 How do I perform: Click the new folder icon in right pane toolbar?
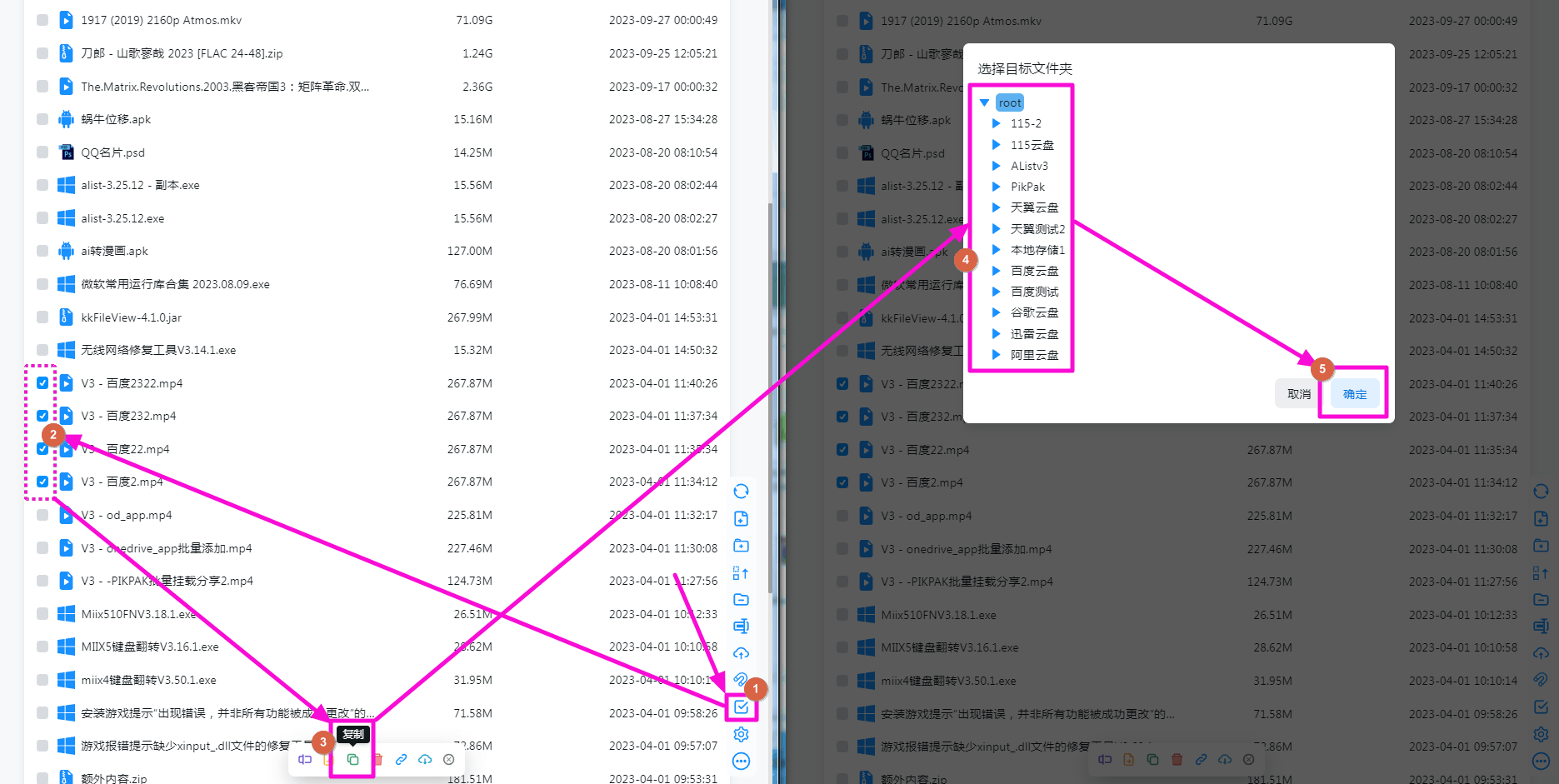pos(1541,546)
